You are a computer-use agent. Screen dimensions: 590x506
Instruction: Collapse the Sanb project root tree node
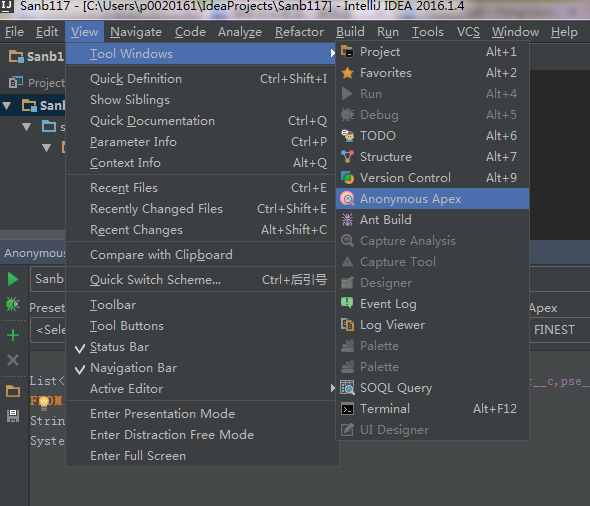pos(6,106)
